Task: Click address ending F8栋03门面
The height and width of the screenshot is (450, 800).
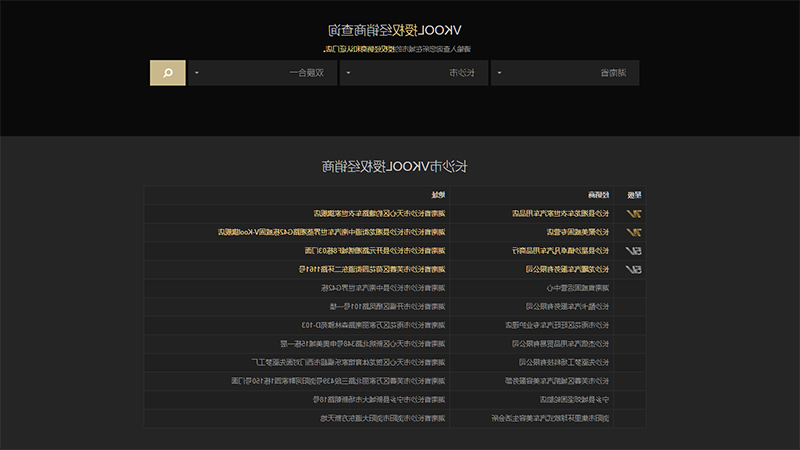Action: click(x=375, y=251)
